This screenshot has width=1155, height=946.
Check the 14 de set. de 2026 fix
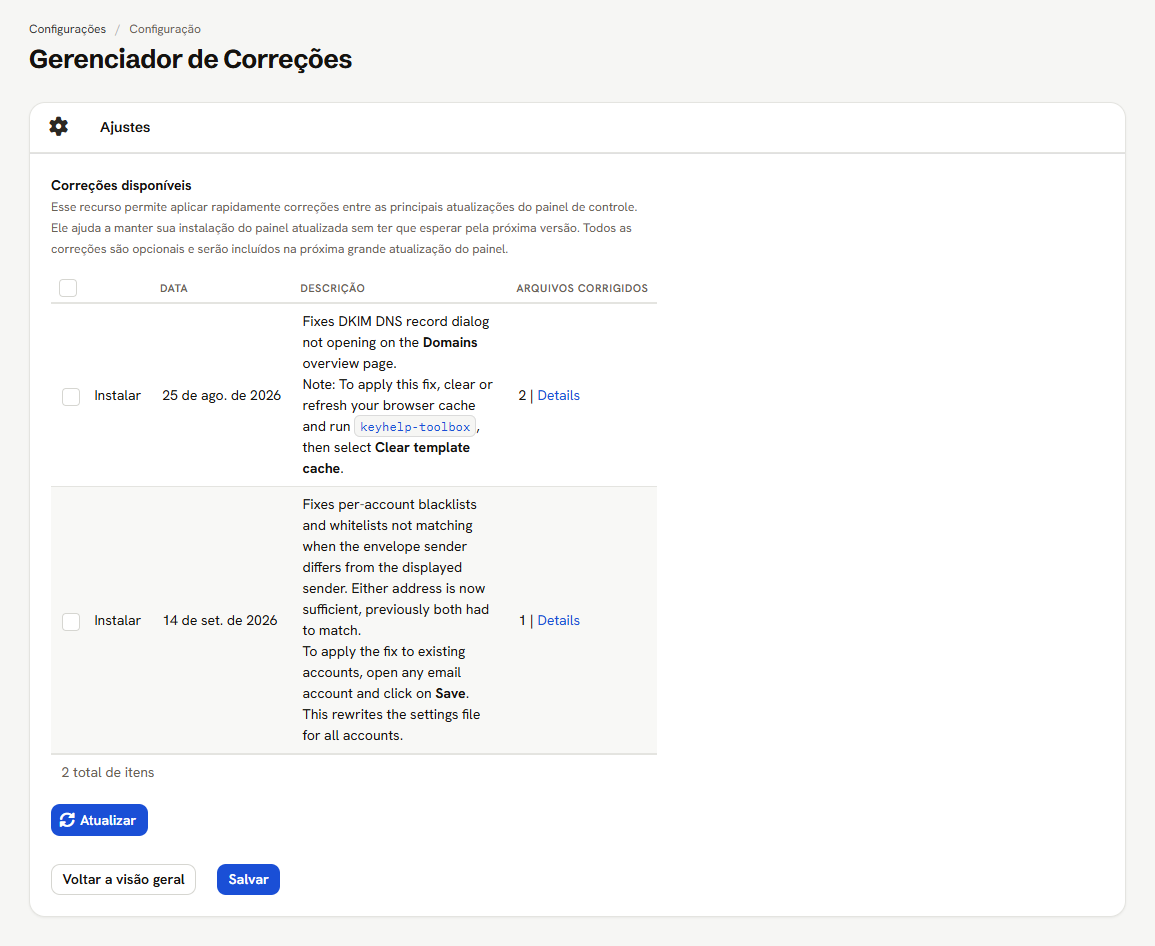[71, 622]
